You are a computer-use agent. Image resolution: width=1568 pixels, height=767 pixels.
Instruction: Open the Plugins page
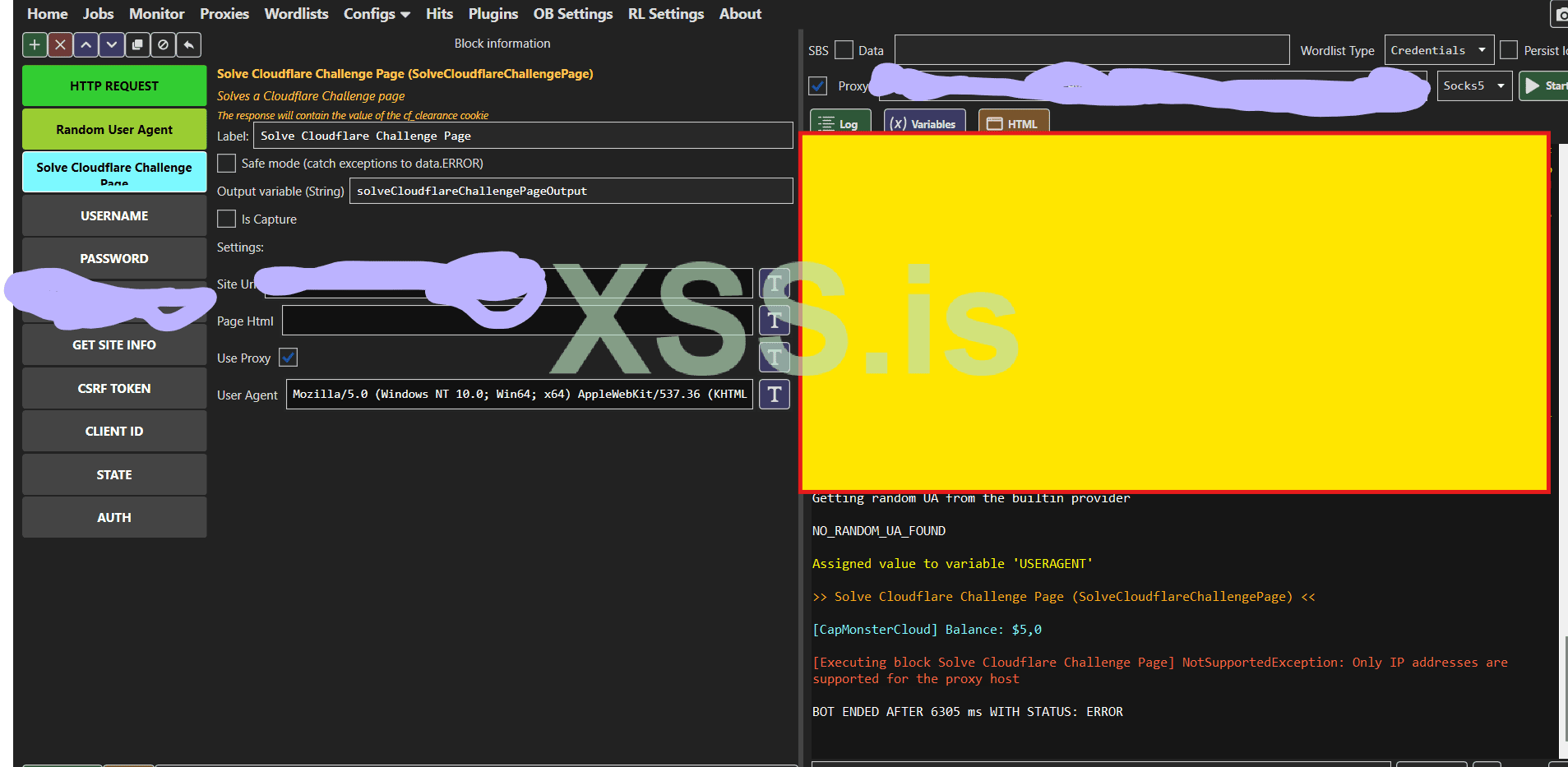(x=493, y=14)
